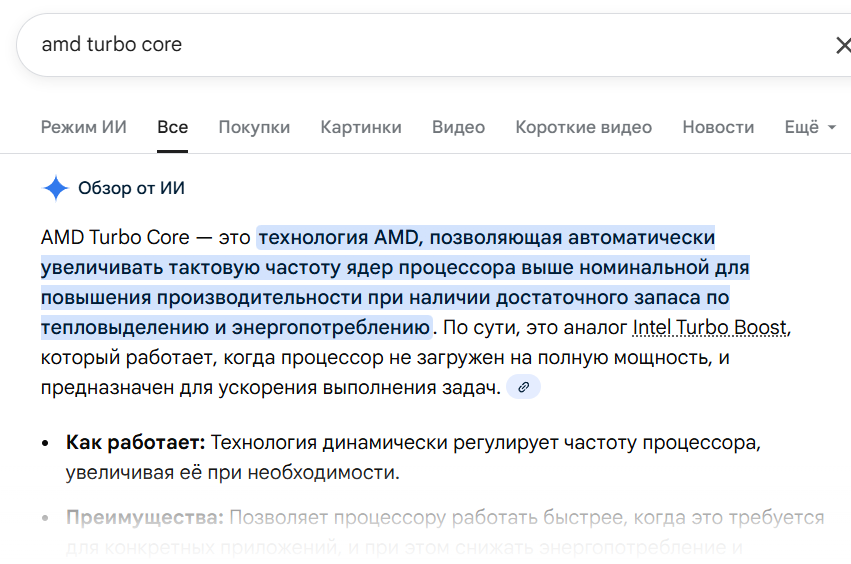Click the text "AMD Turbo Core — это"

145,238
